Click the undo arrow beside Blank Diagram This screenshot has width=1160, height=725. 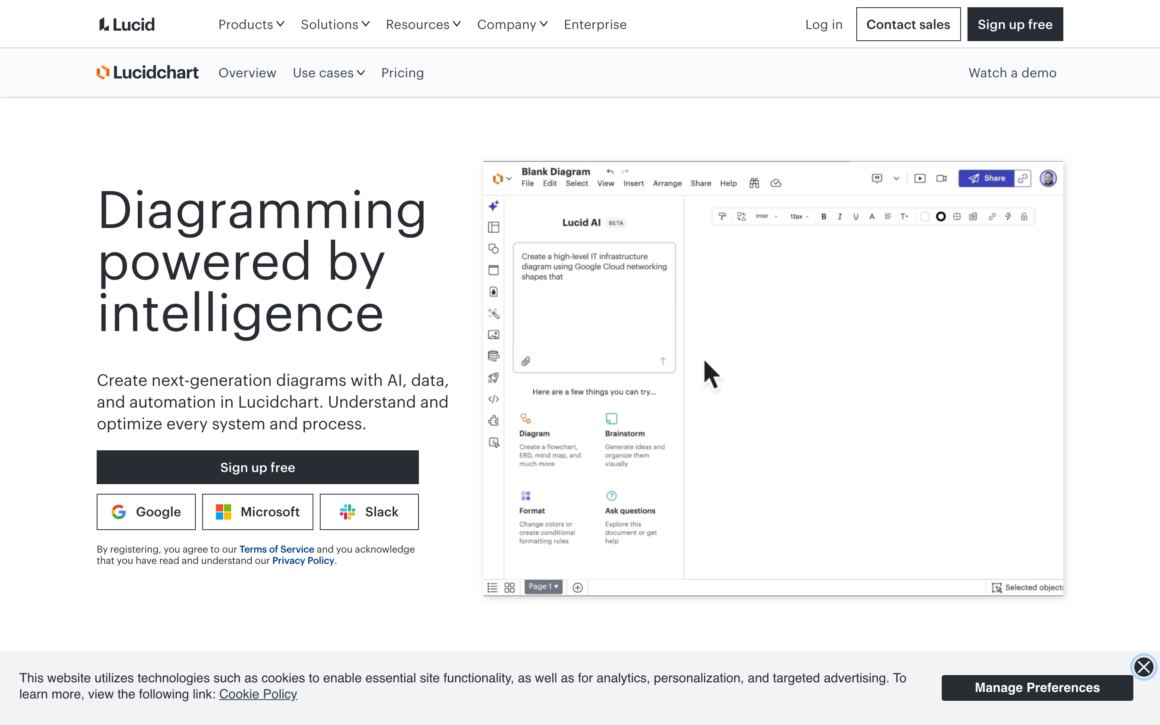610,172
